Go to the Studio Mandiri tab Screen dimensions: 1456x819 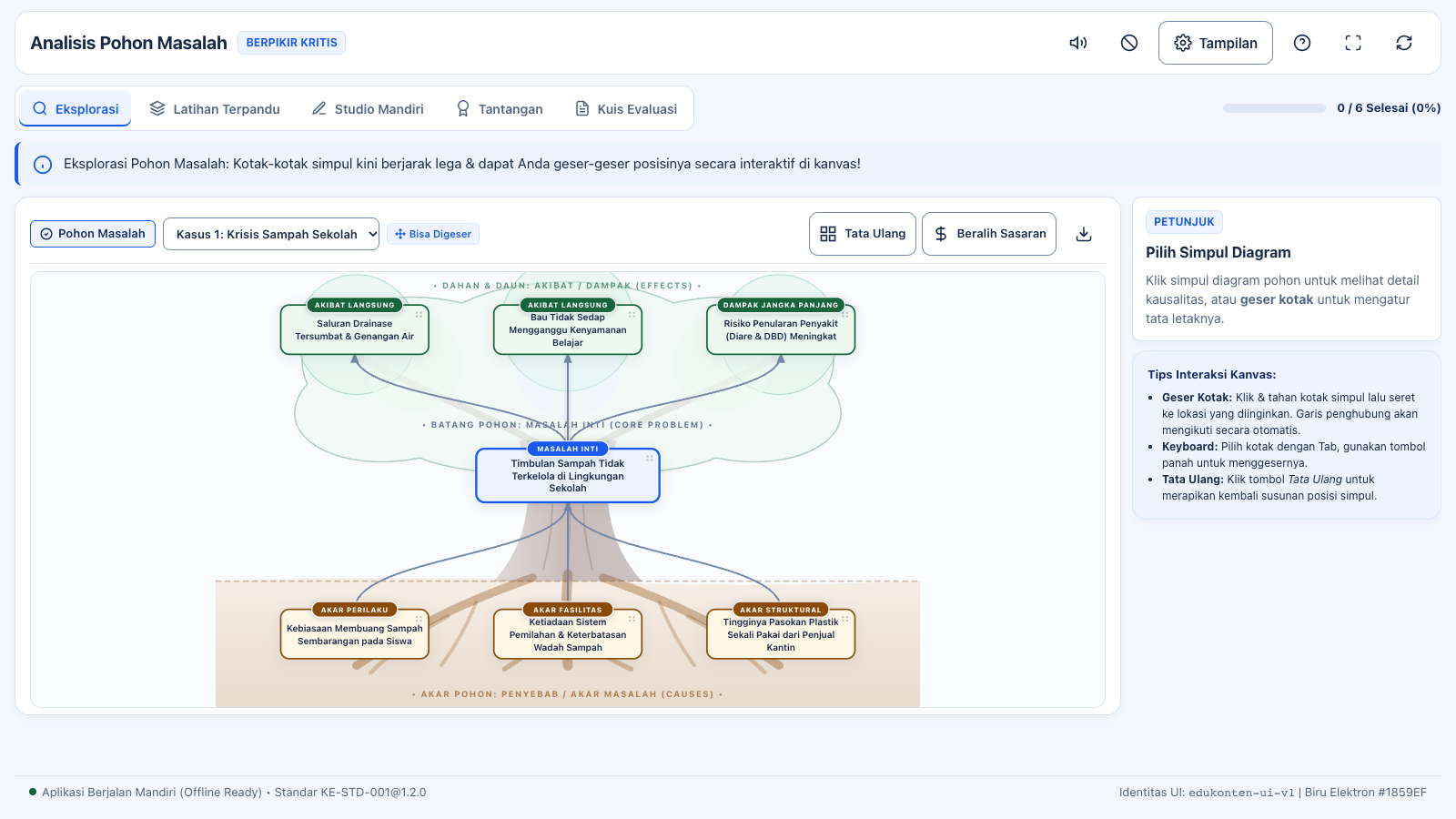click(x=368, y=109)
